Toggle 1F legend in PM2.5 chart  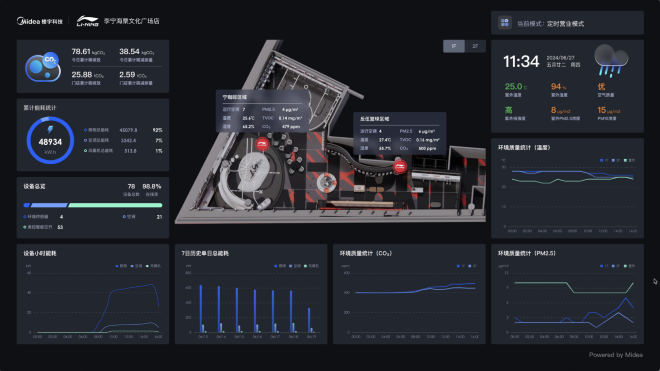[x=604, y=266]
